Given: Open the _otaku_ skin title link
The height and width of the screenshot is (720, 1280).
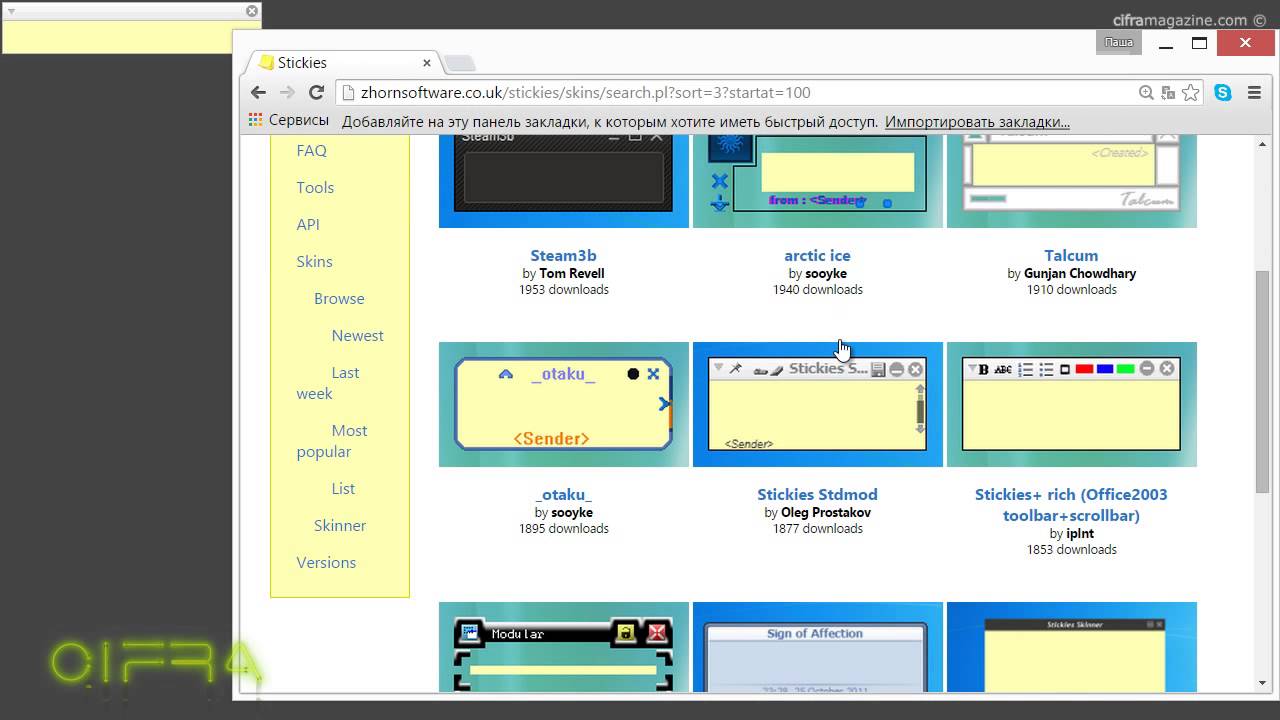Looking at the screenshot, I should pos(563,494).
